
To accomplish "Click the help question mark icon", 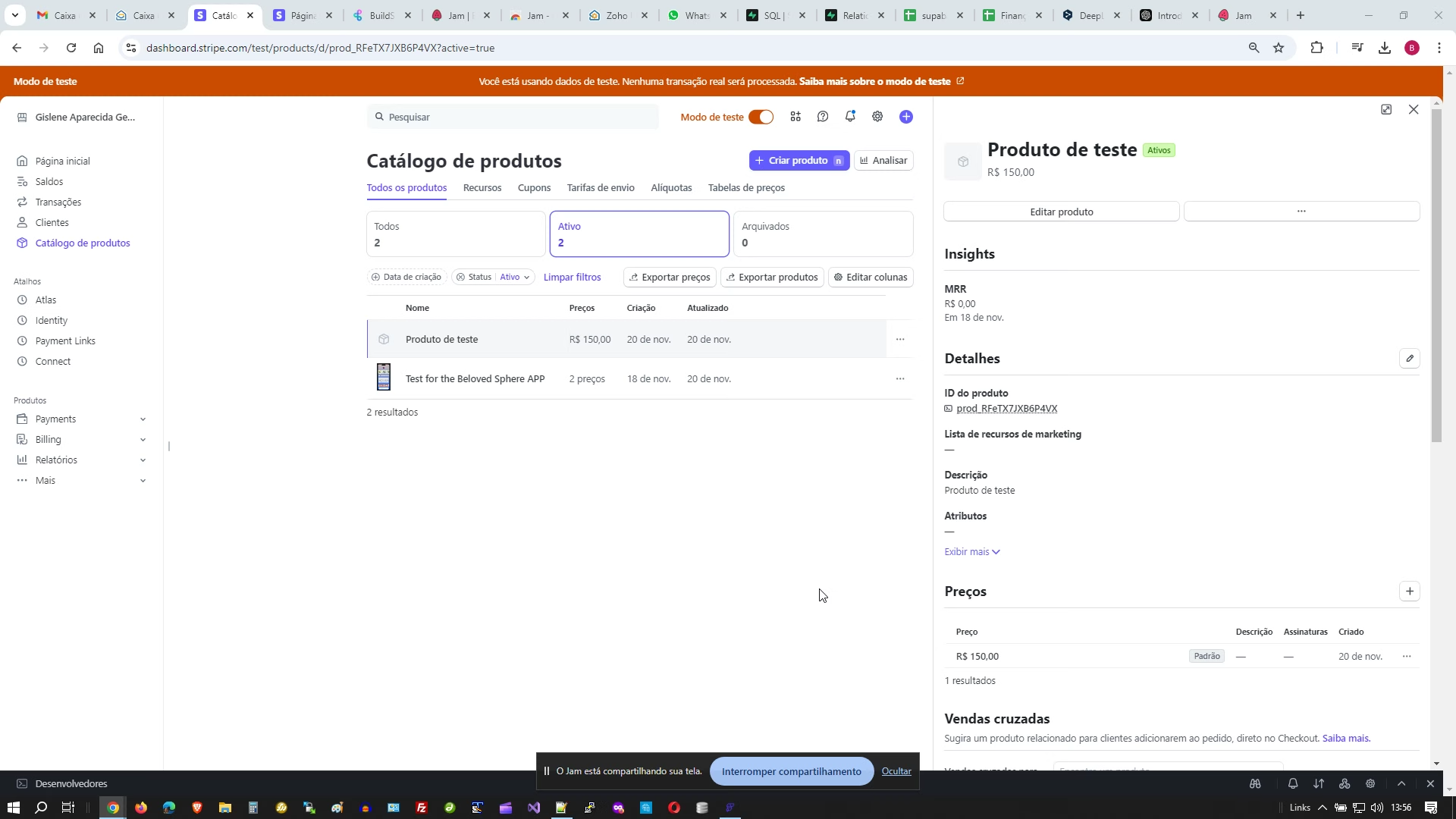I will (x=823, y=117).
